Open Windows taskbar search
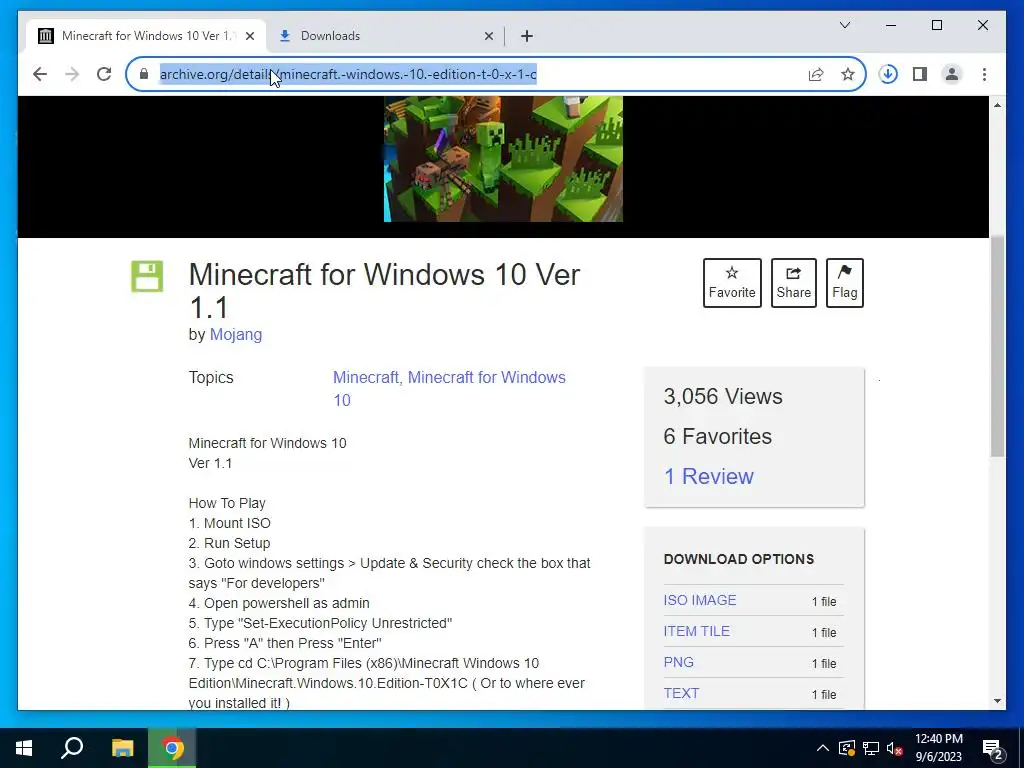Viewport: 1024px width, 768px height. [x=72, y=748]
